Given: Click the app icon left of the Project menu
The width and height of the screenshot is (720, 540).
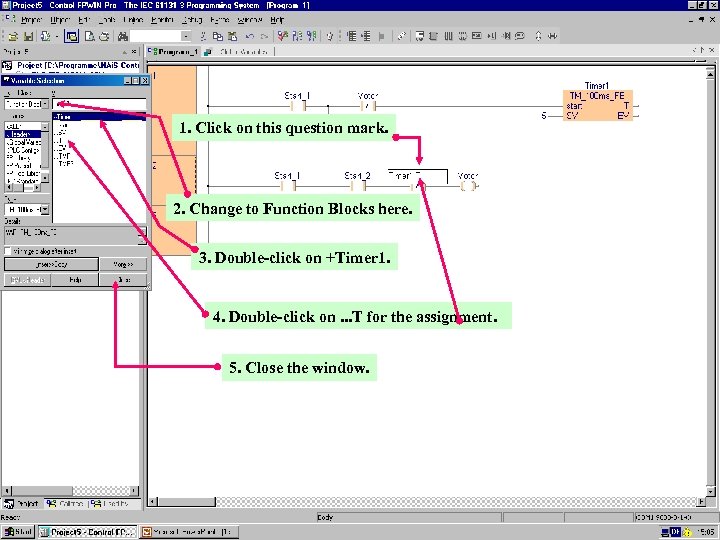Looking at the screenshot, I should click(10, 19).
